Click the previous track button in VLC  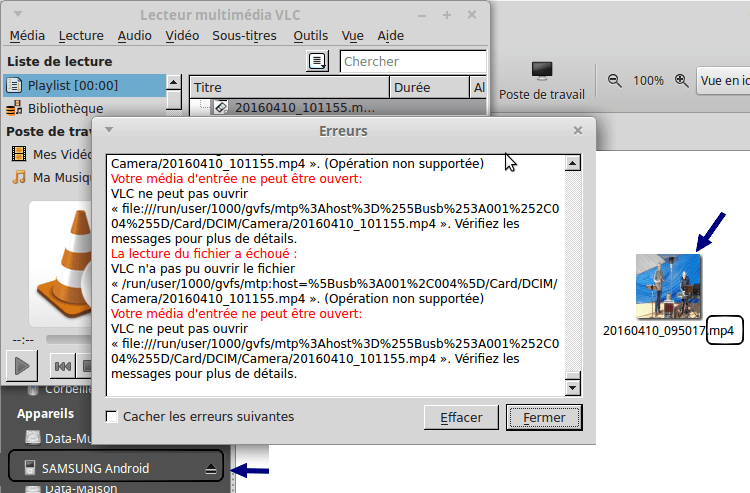coord(62,366)
